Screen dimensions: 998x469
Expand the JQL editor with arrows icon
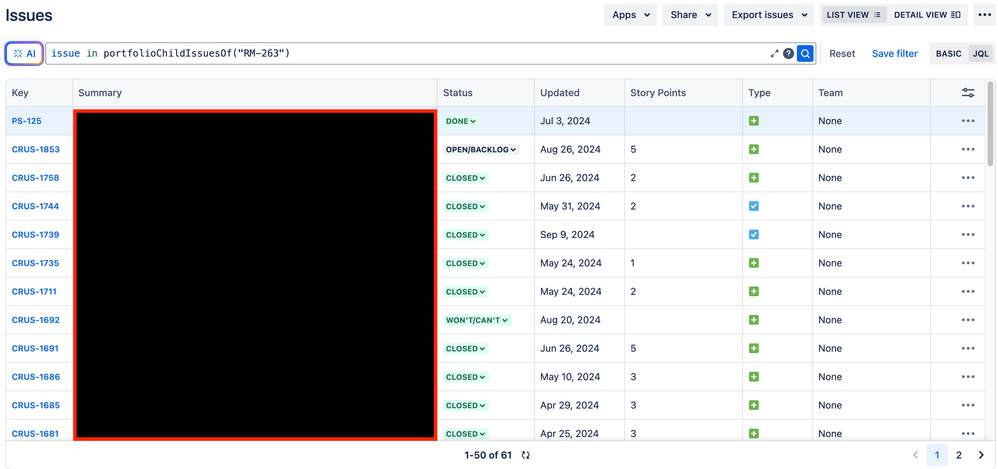775,53
